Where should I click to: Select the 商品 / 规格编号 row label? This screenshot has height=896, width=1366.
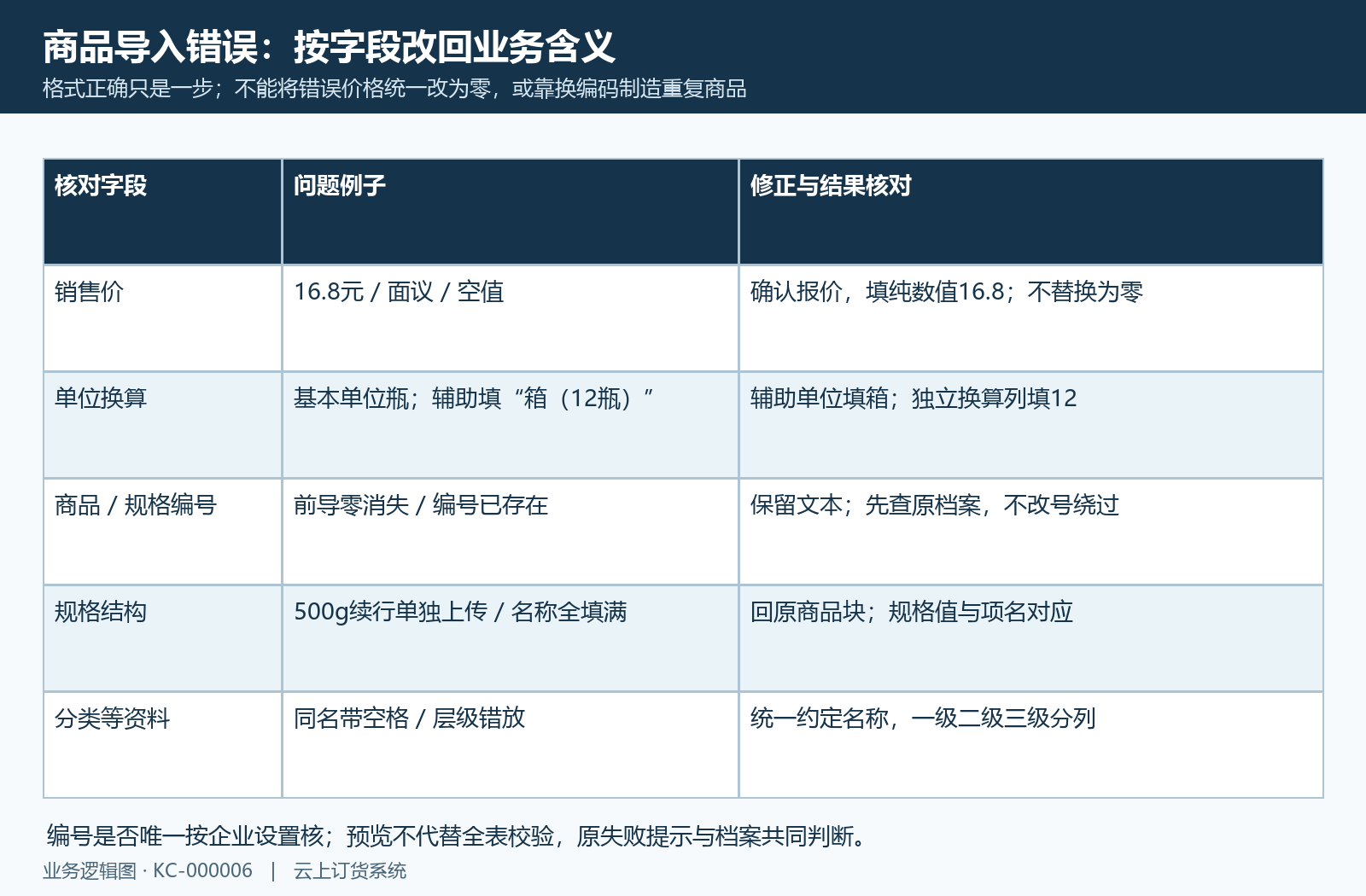[162, 532]
